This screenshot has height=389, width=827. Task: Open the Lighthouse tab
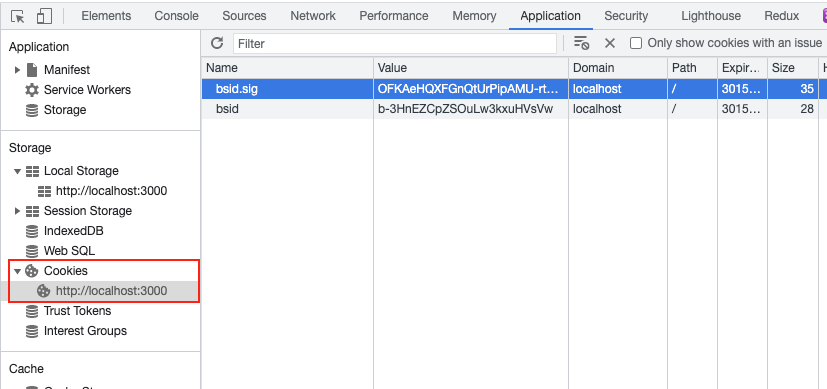tap(711, 16)
